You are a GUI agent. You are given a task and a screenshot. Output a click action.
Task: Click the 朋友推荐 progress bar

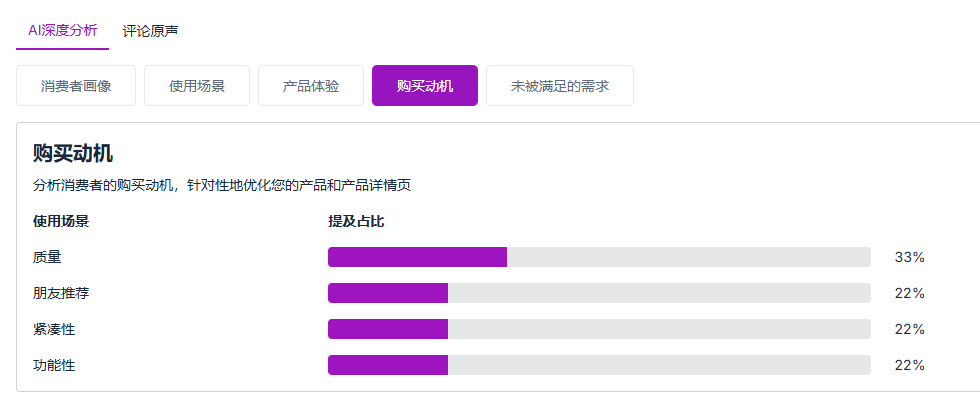coord(599,293)
